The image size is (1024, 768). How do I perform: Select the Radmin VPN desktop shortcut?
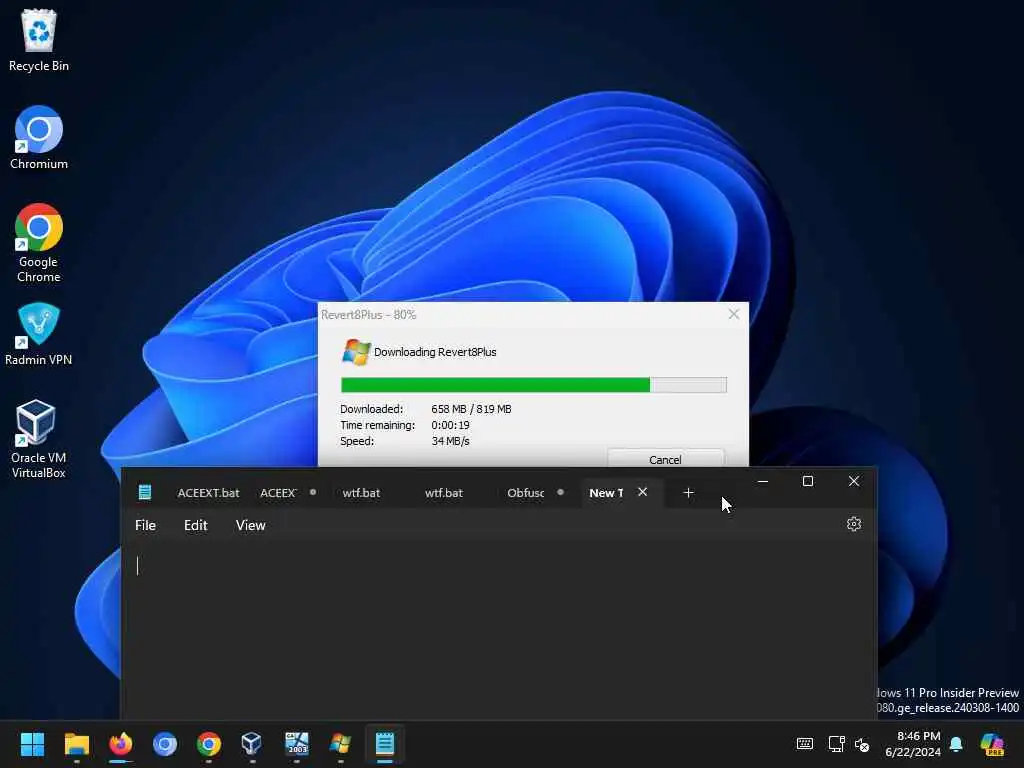click(39, 334)
